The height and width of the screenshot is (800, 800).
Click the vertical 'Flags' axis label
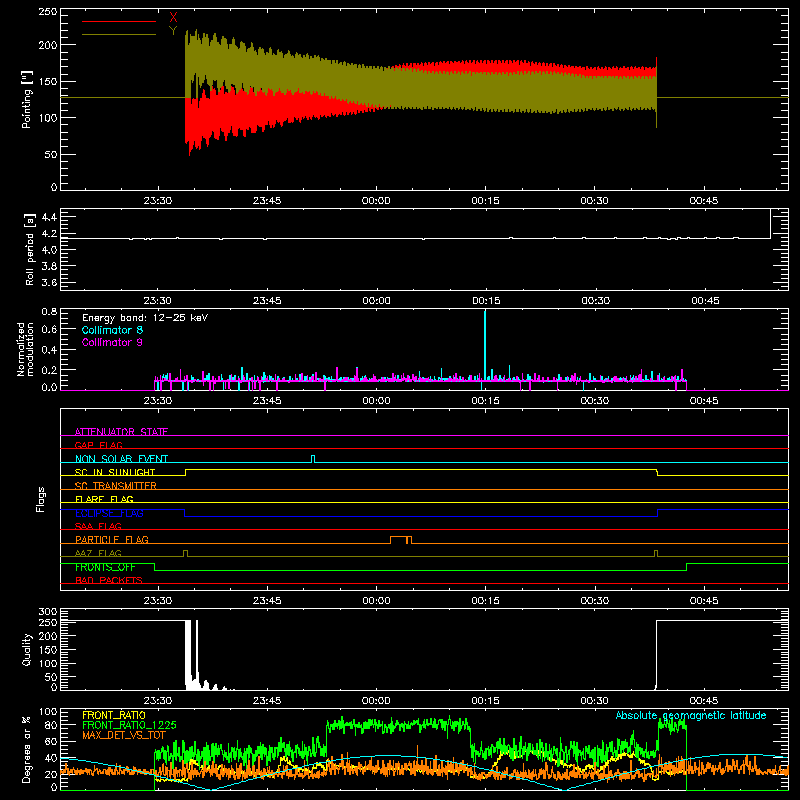coord(41,499)
